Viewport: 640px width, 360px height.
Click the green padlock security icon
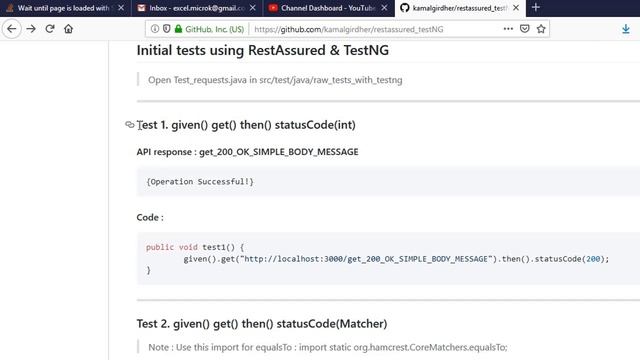pos(178,29)
